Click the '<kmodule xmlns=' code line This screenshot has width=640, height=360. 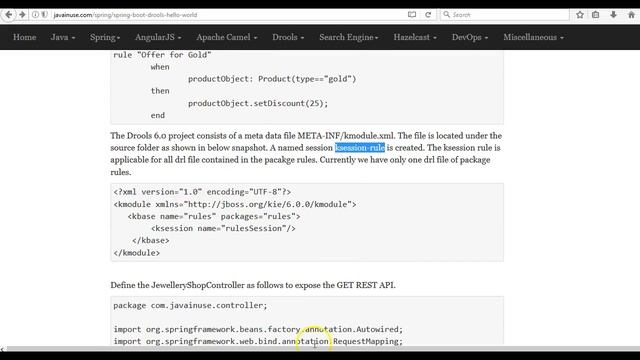point(235,204)
